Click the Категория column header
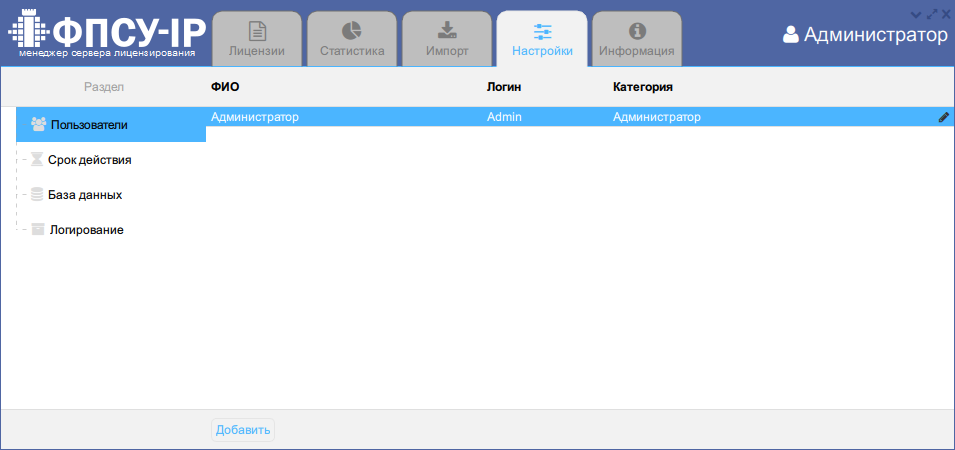 point(642,87)
